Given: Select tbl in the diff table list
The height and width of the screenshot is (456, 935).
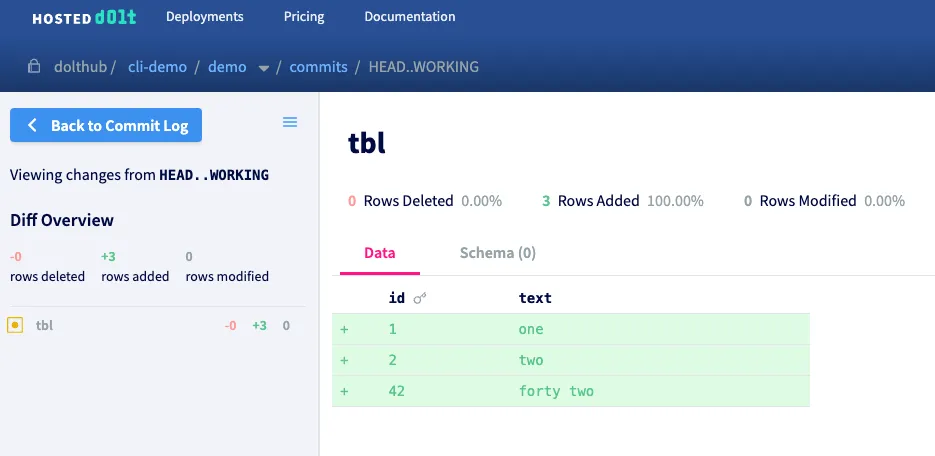Looking at the screenshot, I should pos(44,325).
